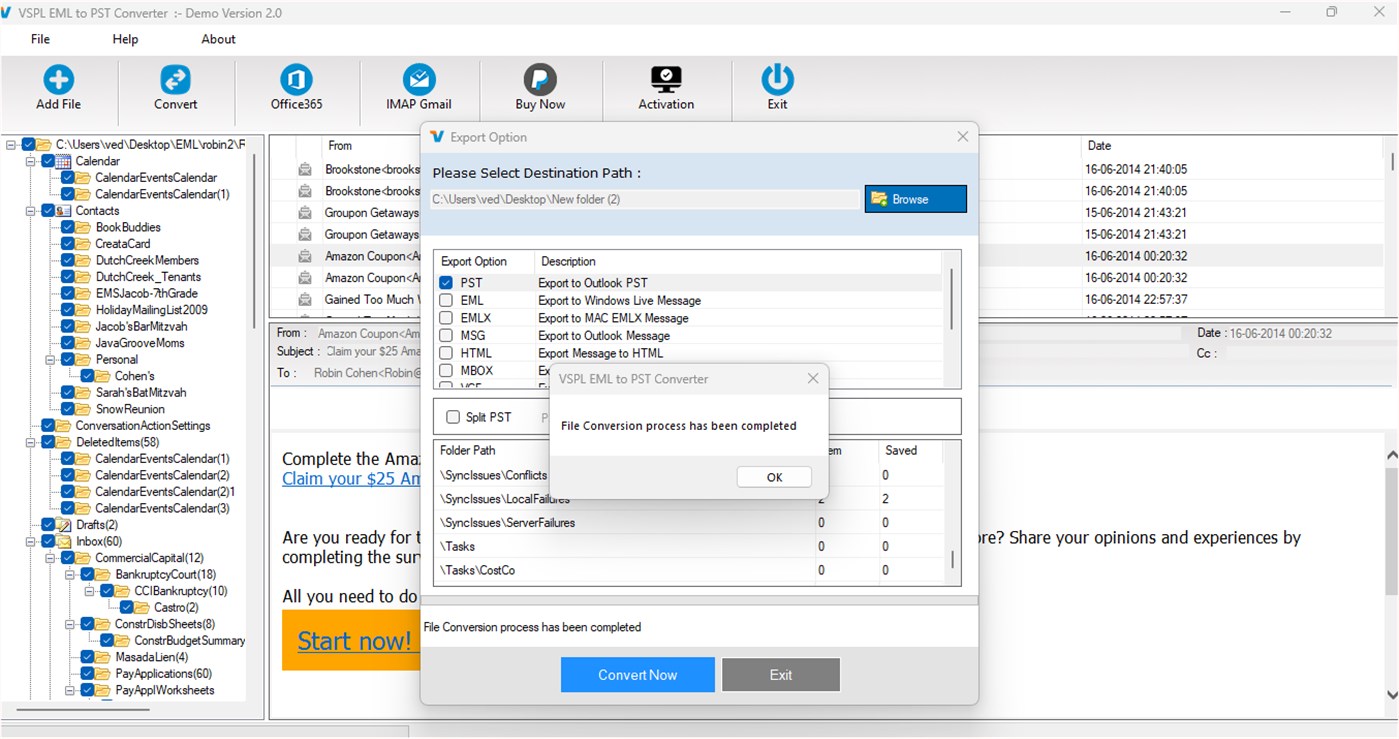Image resolution: width=1399 pixels, height=739 pixels.
Task: Click OK on the completion dialog
Action: (773, 477)
